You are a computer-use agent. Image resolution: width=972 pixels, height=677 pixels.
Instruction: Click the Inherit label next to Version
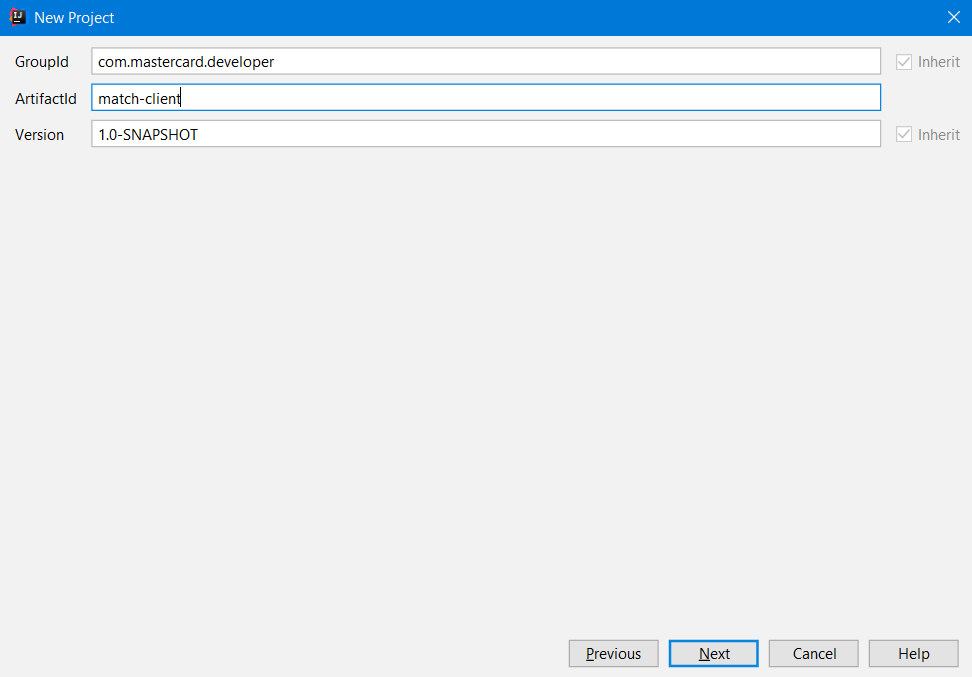[939, 134]
